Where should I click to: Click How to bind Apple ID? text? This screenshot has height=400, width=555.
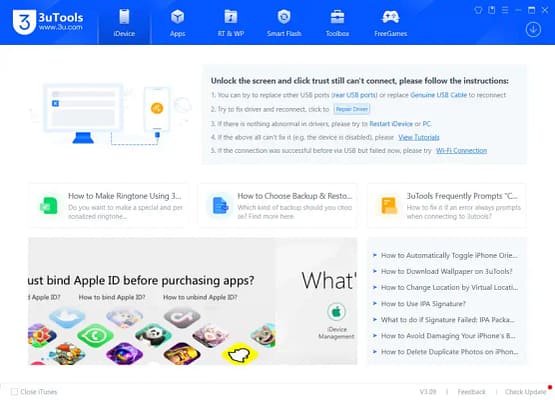112,297
